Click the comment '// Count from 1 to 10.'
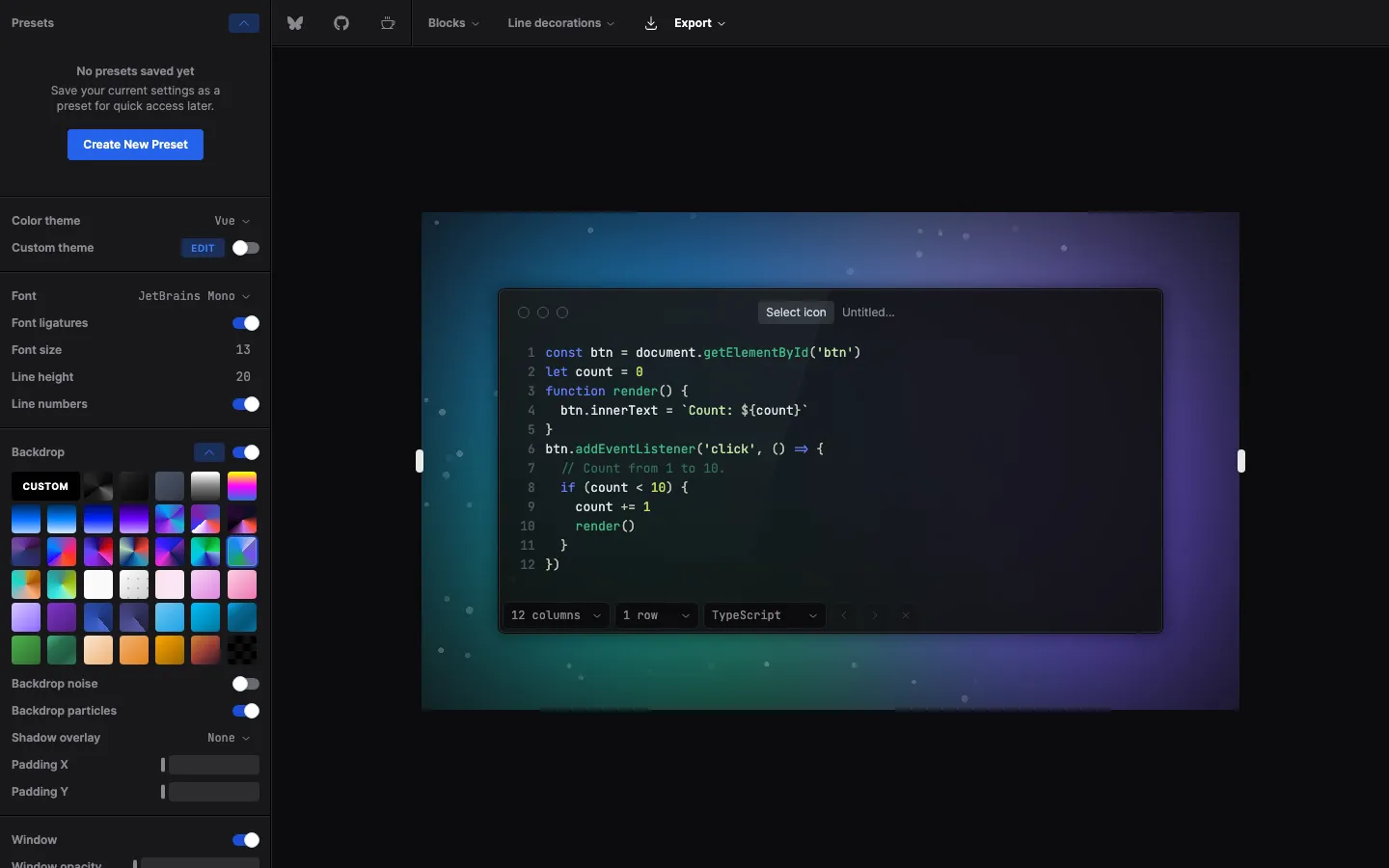1389x868 pixels. point(642,468)
